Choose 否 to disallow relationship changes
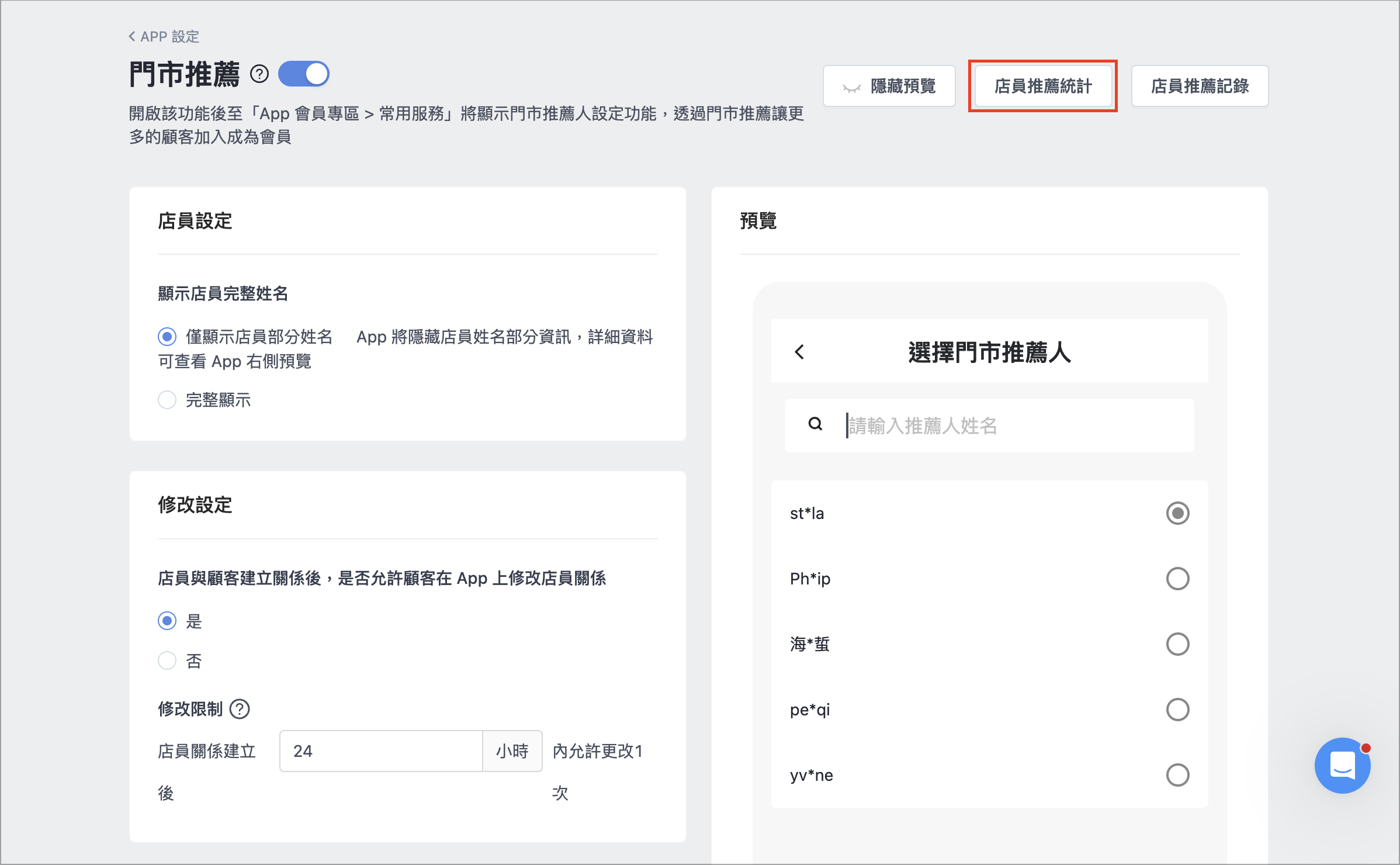The width and height of the screenshot is (1400, 865). click(167, 660)
